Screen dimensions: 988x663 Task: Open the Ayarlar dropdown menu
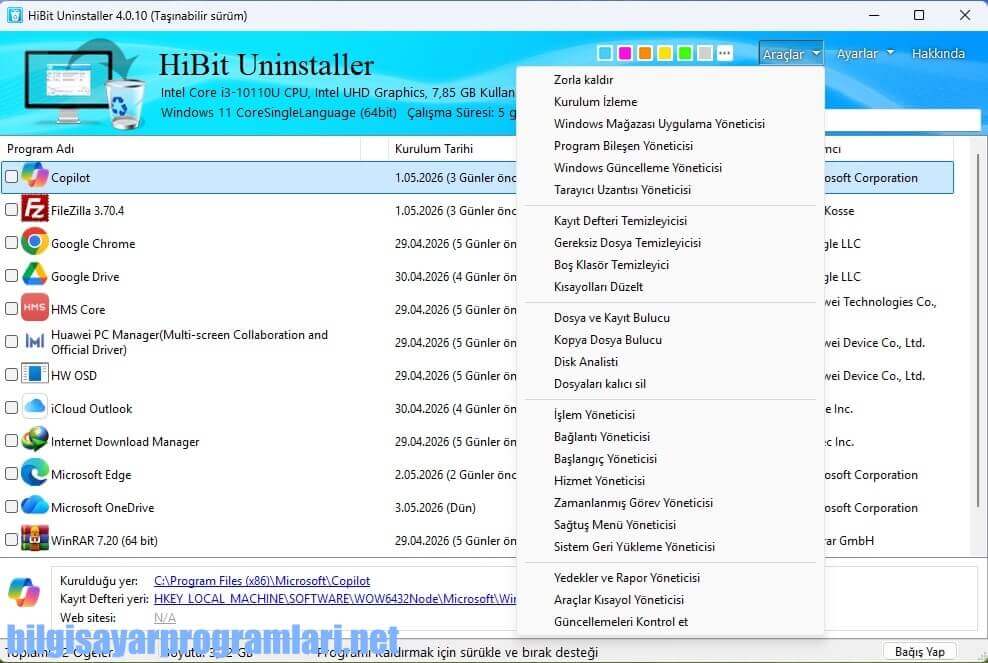click(x=865, y=54)
